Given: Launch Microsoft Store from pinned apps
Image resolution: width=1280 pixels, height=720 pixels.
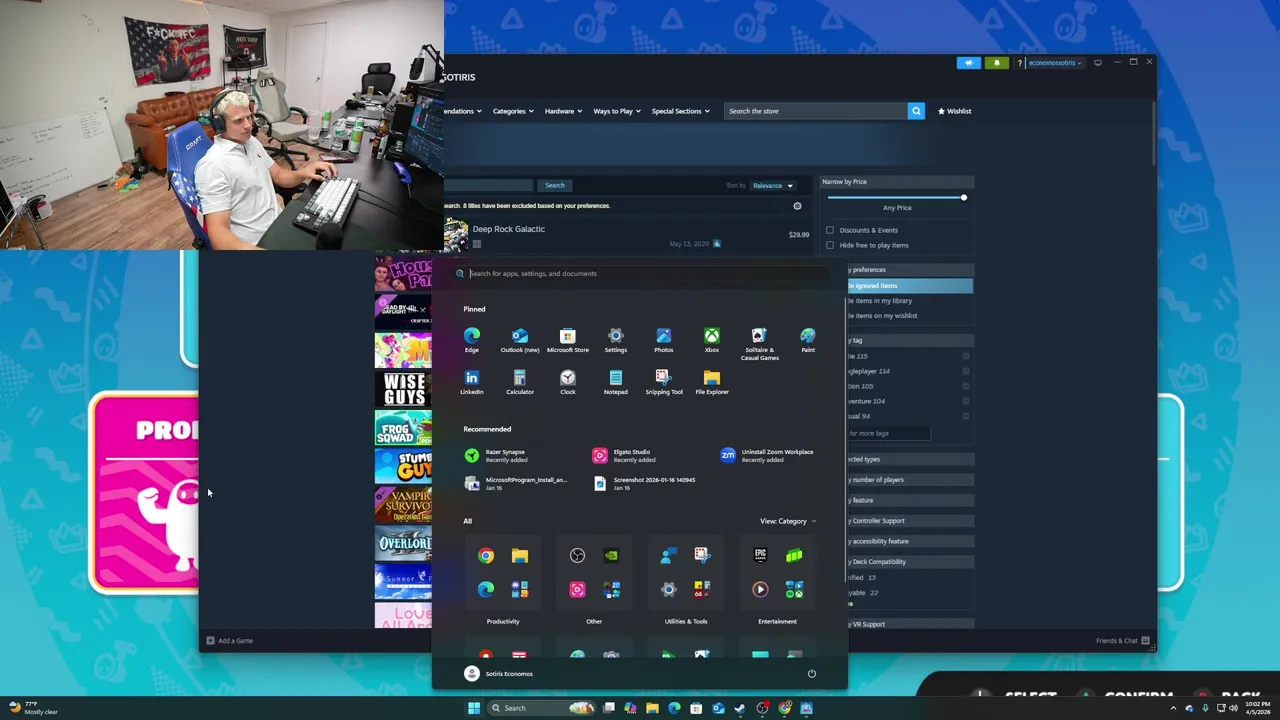Looking at the screenshot, I should point(567,340).
